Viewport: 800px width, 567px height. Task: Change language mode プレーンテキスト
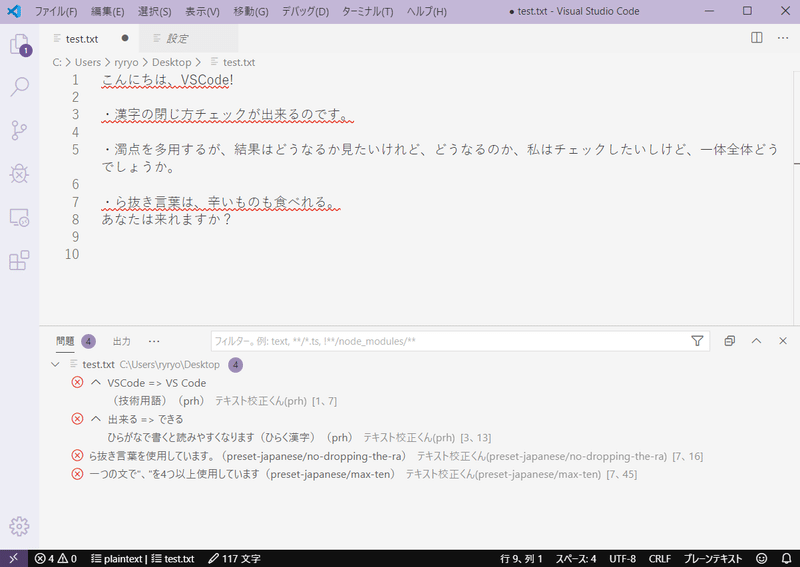[x=713, y=559]
